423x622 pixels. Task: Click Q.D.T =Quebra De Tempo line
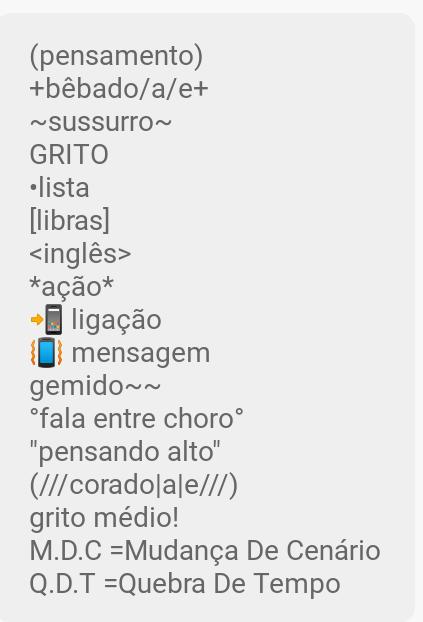[x=185, y=584]
